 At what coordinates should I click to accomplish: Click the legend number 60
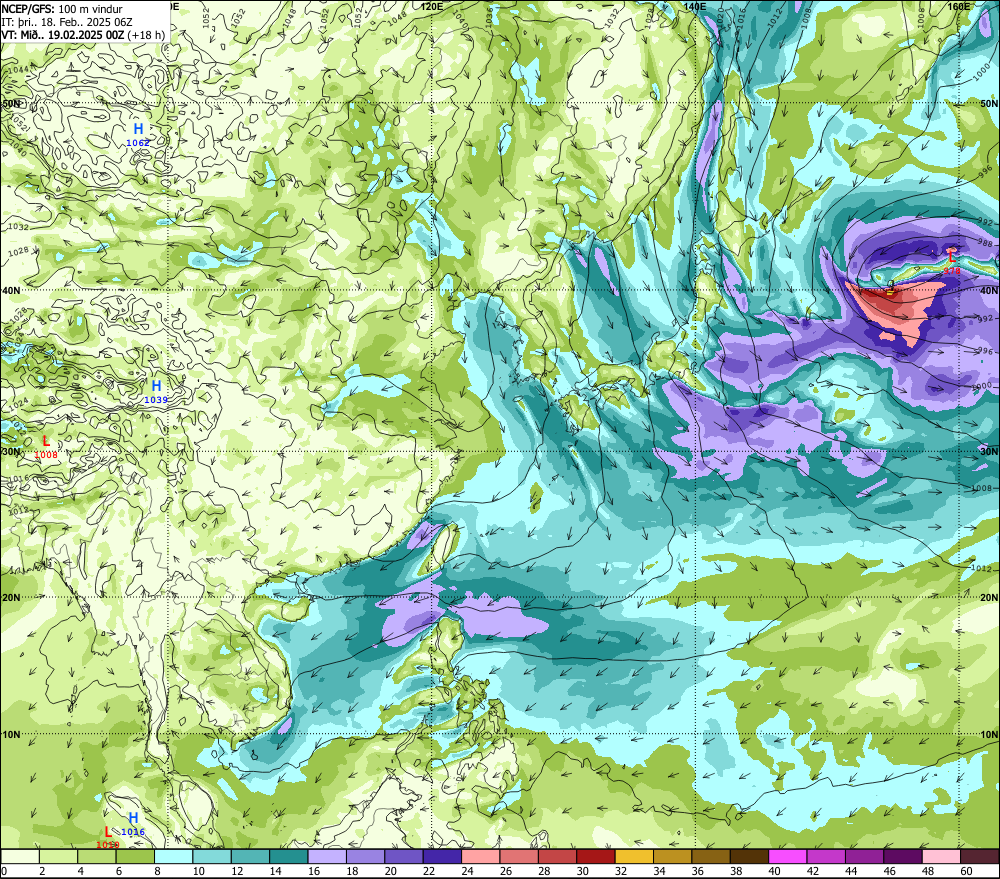[966, 871]
